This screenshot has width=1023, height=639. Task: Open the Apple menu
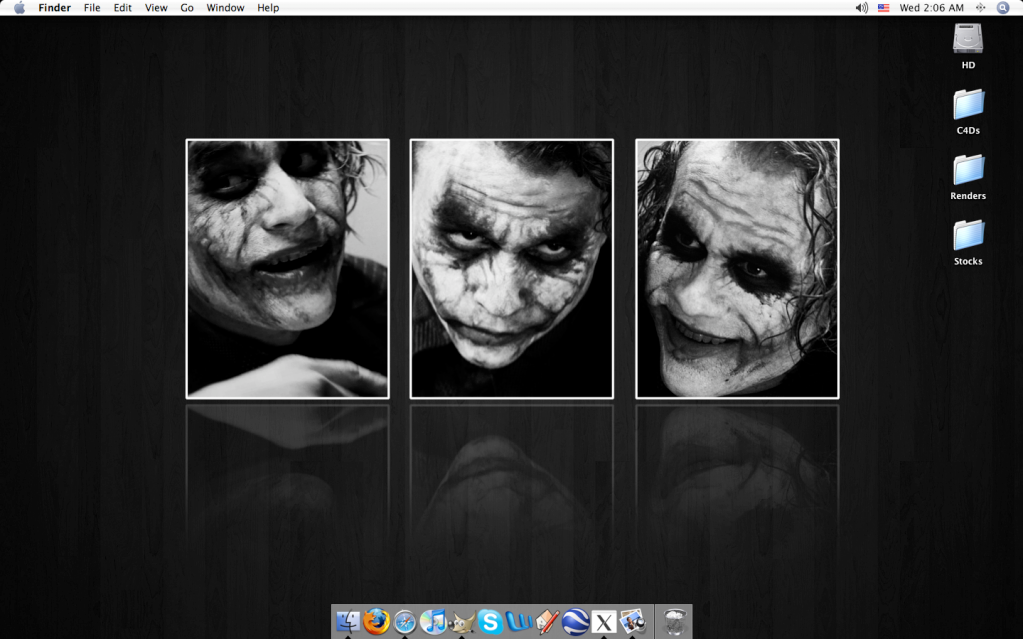[20, 8]
